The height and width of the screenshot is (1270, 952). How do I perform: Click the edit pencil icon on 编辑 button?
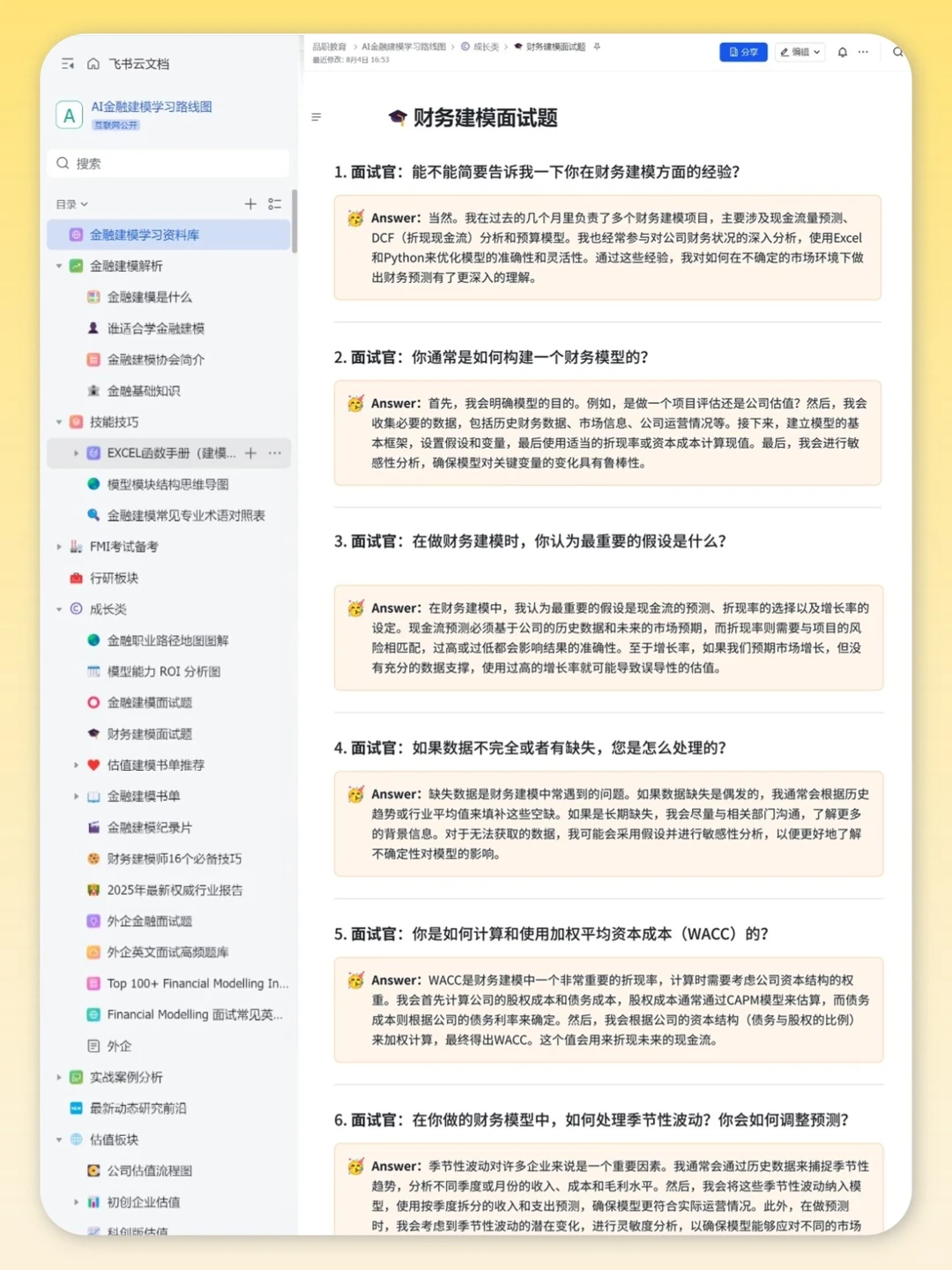pos(785,52)
